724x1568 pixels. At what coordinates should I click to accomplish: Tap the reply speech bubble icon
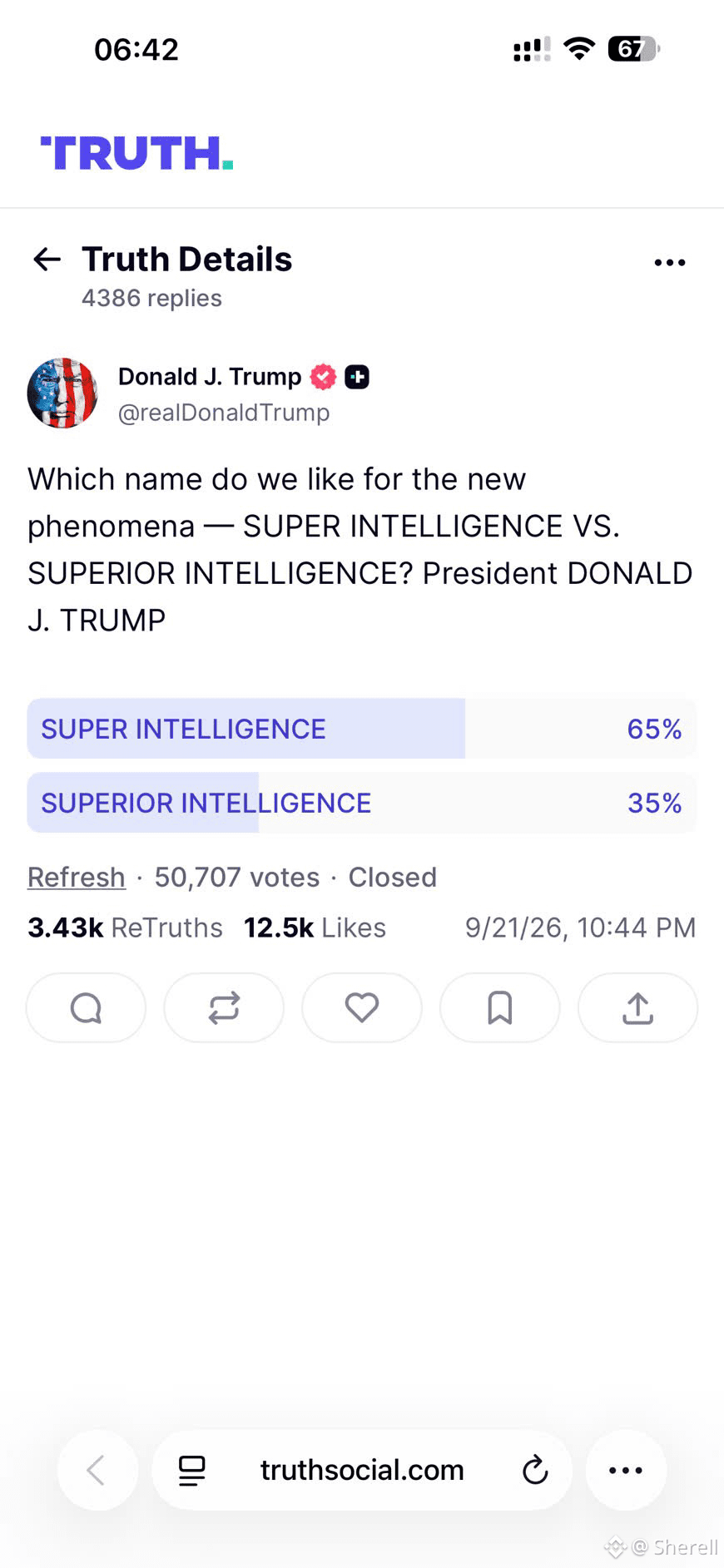(x=86, y=1008)
